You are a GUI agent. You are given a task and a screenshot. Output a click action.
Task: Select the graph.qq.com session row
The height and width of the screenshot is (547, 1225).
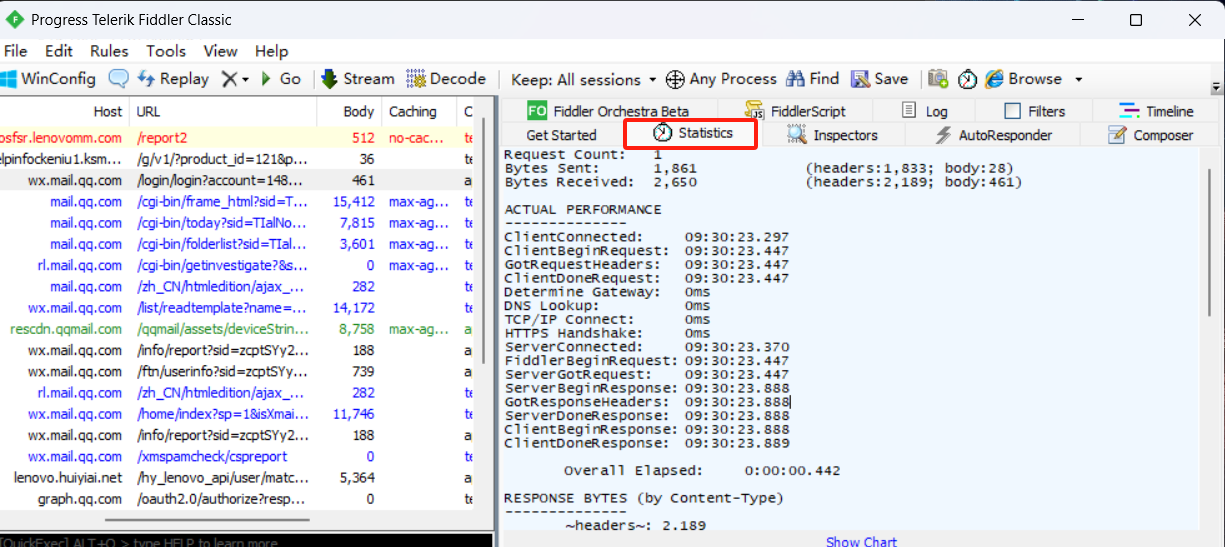238,499
